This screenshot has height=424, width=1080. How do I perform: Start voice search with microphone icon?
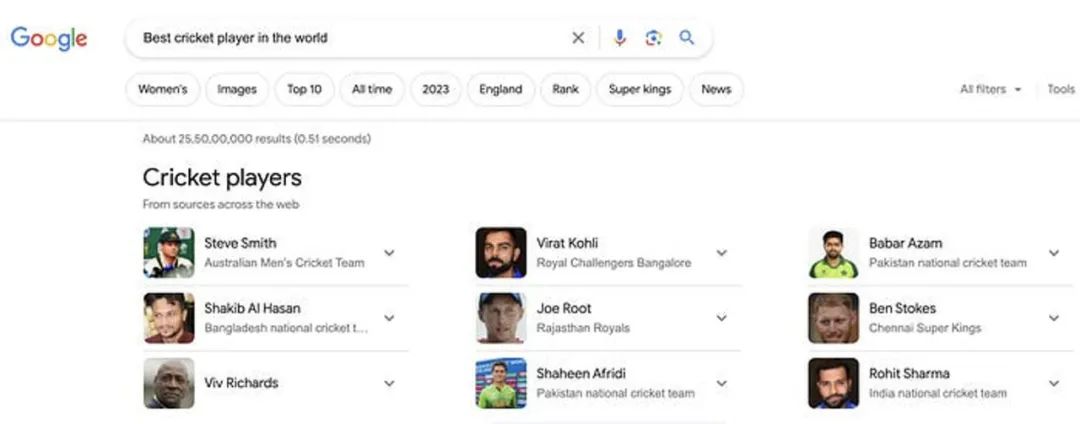620,38
